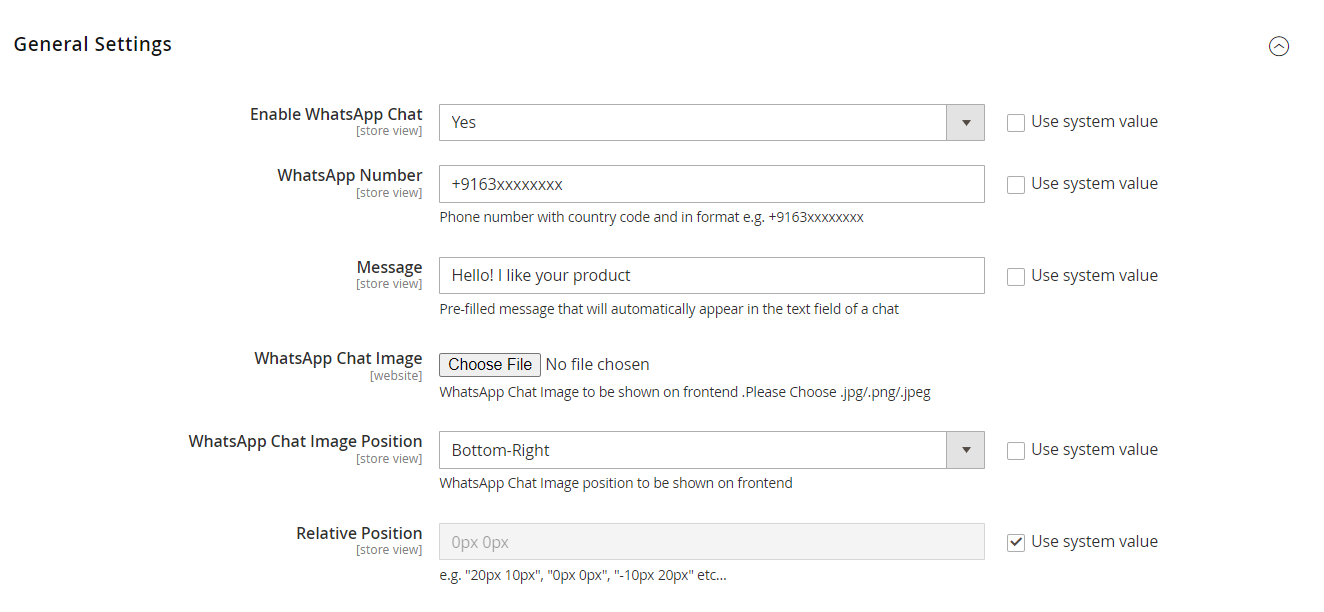Check Use system value for Message

1016,277
